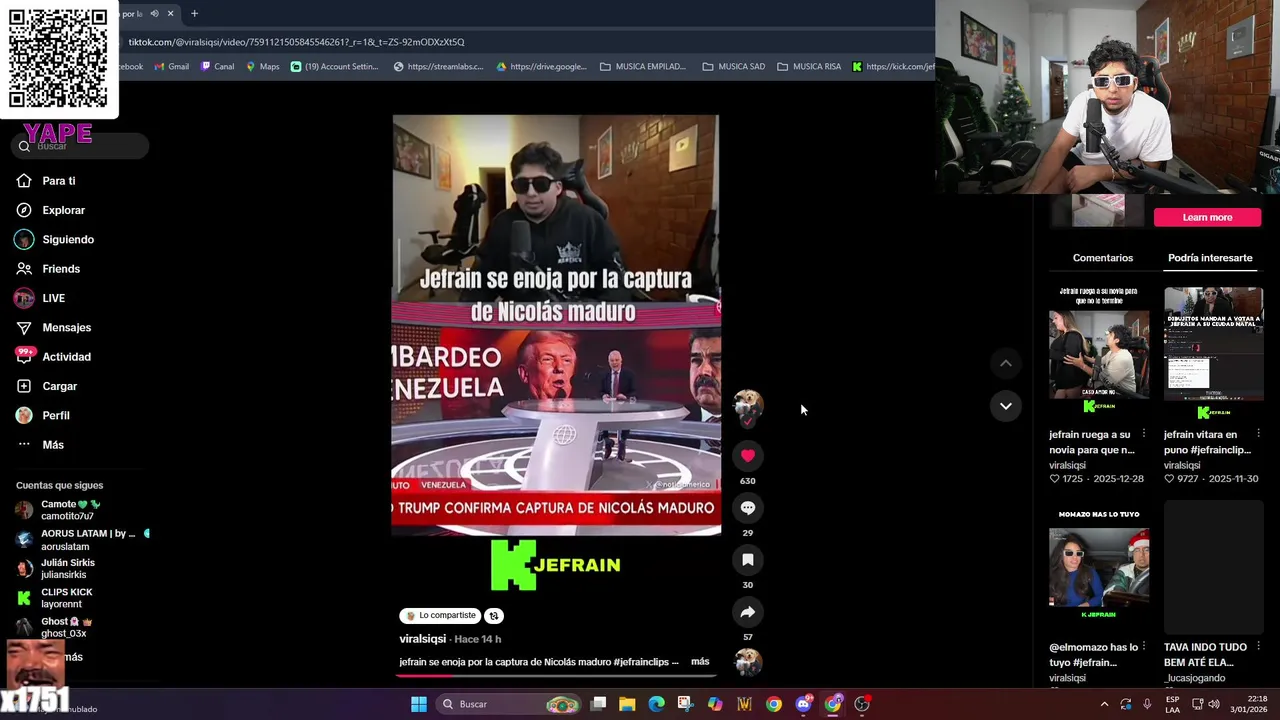
Task: Open the Maps bookmark
Action: [x=262, y=67]
